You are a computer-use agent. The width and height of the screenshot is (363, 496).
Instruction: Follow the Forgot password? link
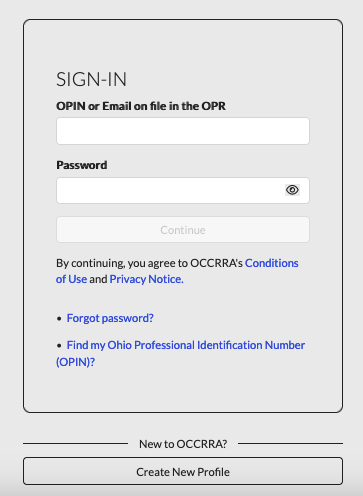coord(110,318)
